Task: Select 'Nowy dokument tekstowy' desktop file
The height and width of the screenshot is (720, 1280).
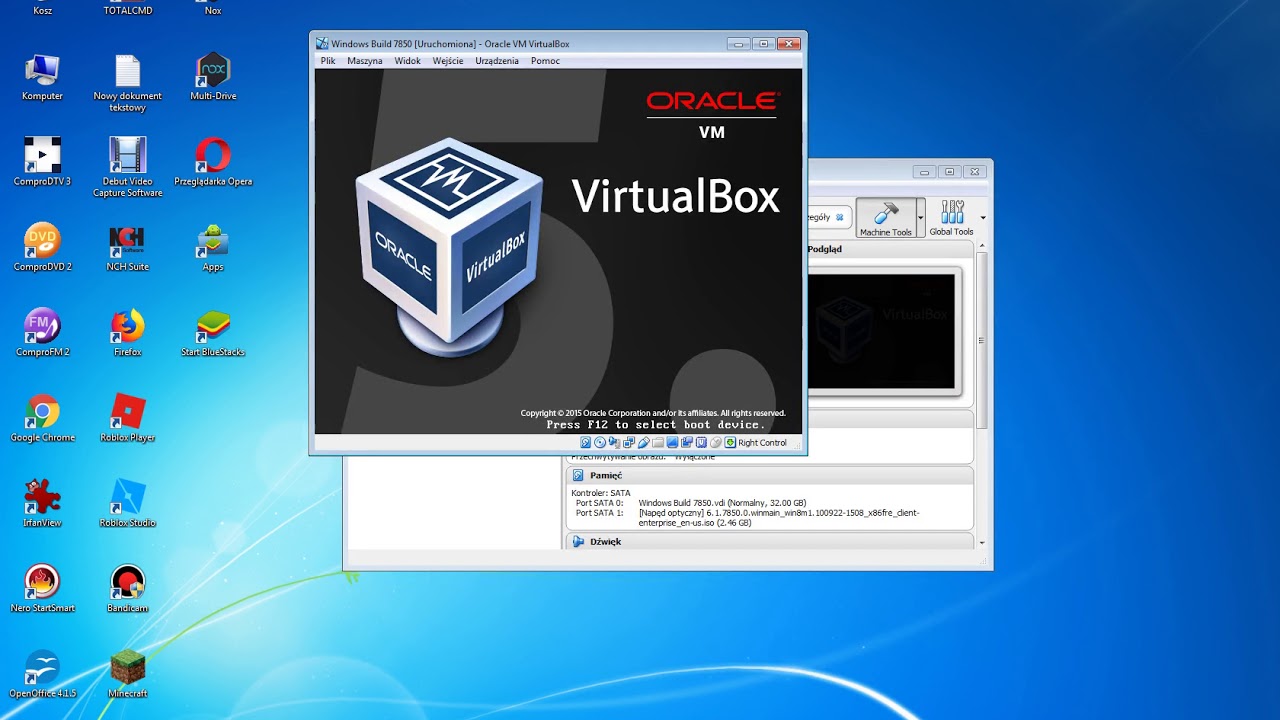Action: pos(127,83)
